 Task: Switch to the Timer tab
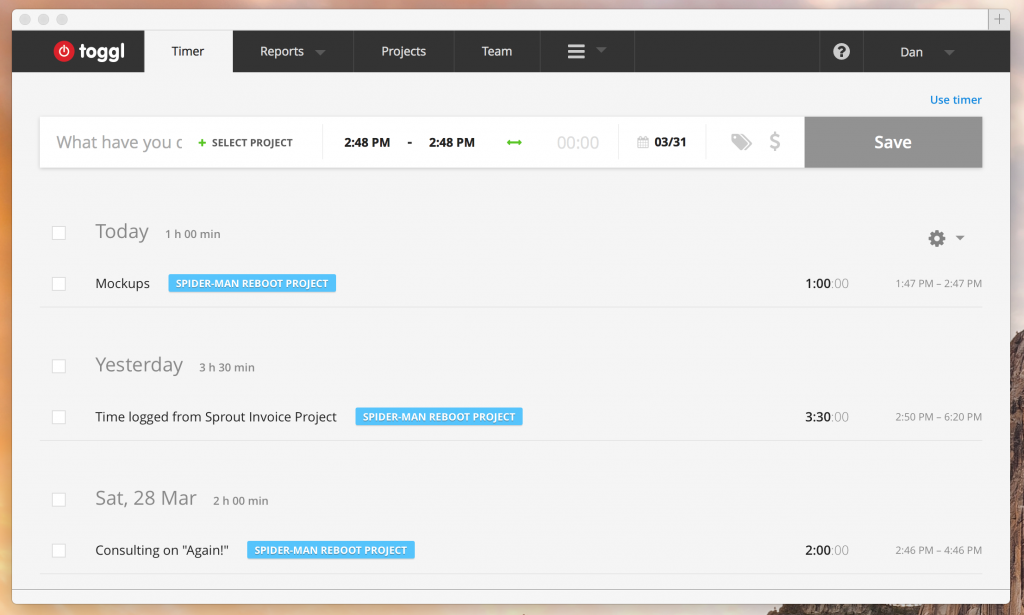[x=188, y=51]
